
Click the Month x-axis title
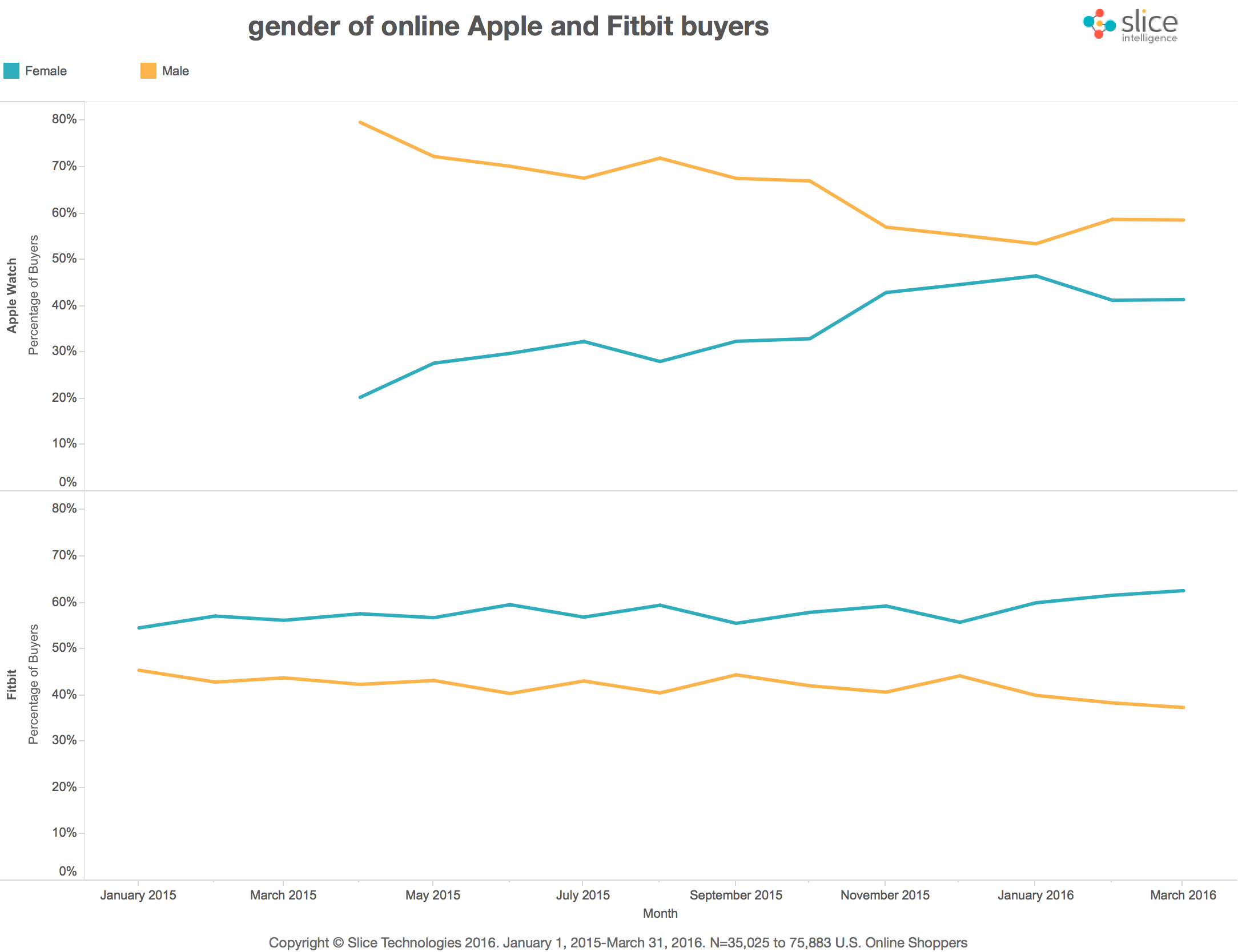(x=660, y=913)
